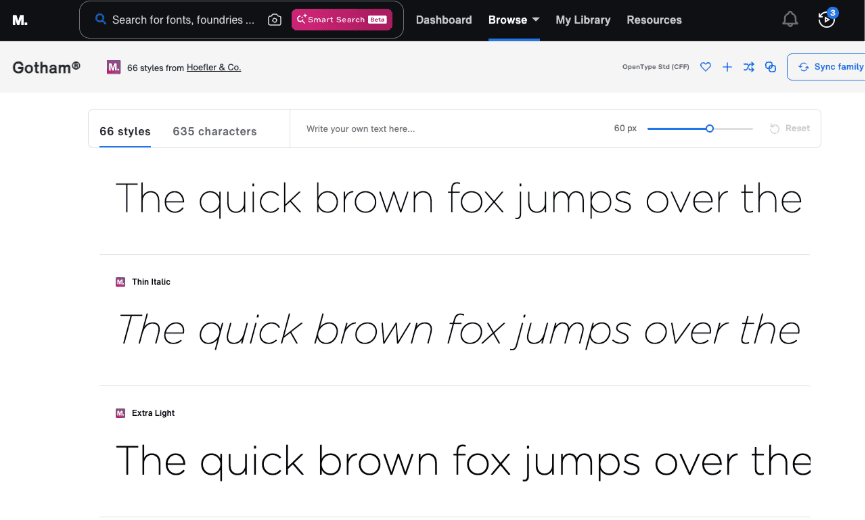Image resolution: width=865 pixels, height=520 pixels.
Task: Click the magnifier search icon
Action: pyautogui.click(x=100, y=19)
